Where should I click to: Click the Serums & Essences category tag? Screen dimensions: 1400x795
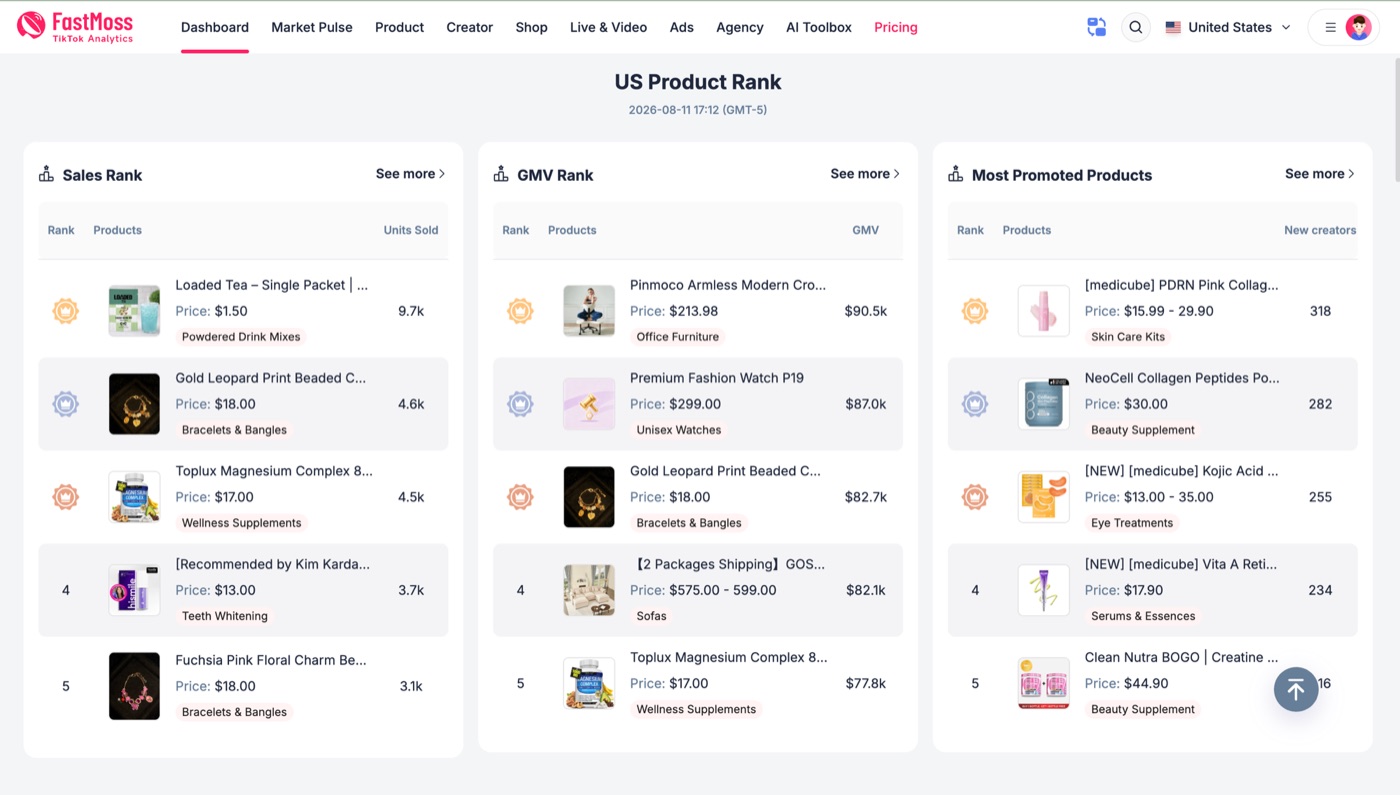[x=1143, y=616]
